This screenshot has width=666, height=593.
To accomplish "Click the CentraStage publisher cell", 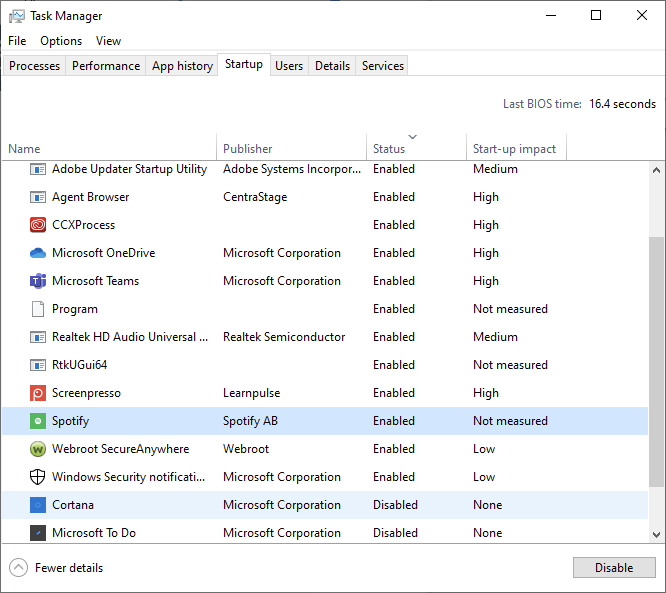I will point(255,197).
